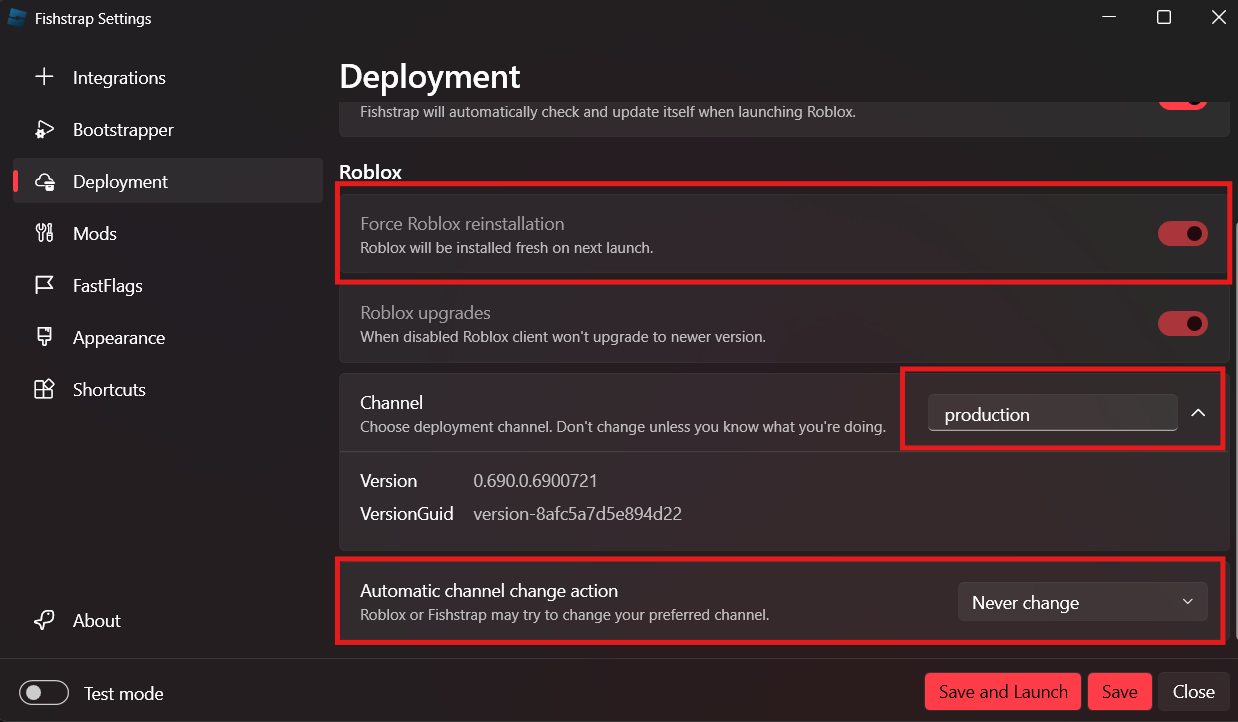Screen dimensions: 1238x722
Task: Open the Shortcuts page label
Action: 109,389
